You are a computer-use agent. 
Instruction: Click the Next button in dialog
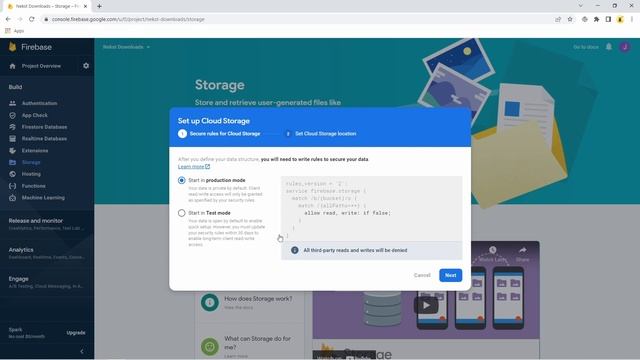pyautogui.click(x=450, y=275)
